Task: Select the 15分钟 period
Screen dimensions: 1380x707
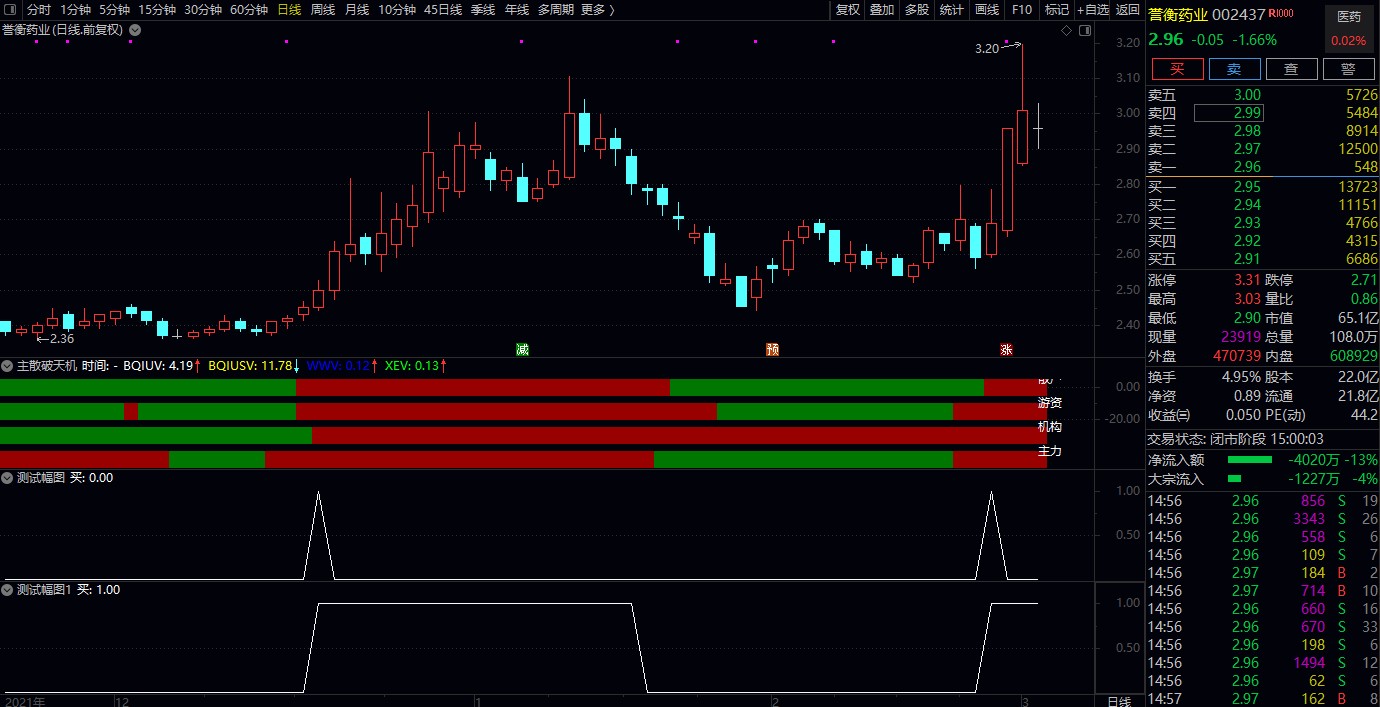Action: click(x=157, y=10)
